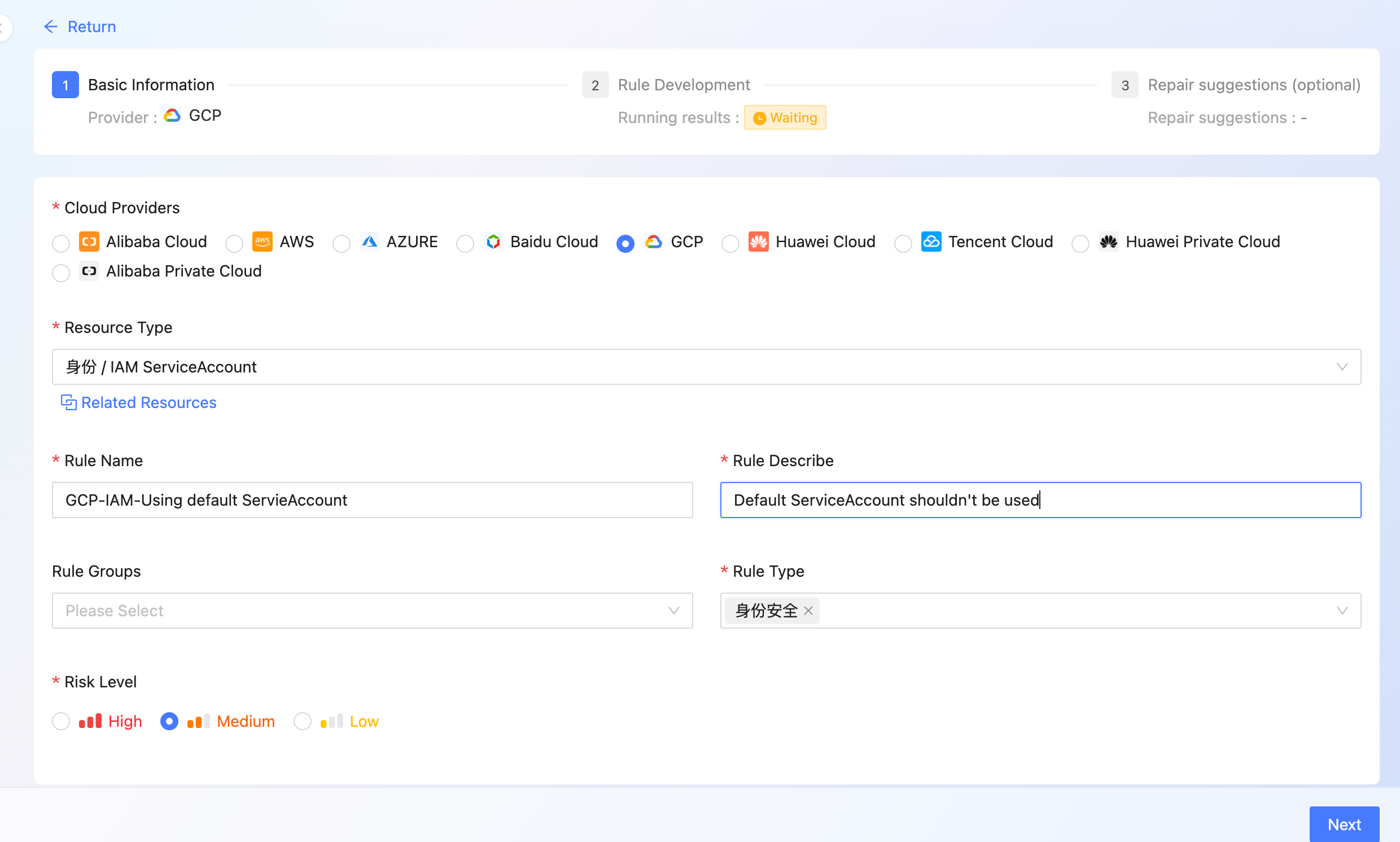1400x842 pixels.
Task: Select Alibaba Cloud radio button
Action: coord(61,243)
